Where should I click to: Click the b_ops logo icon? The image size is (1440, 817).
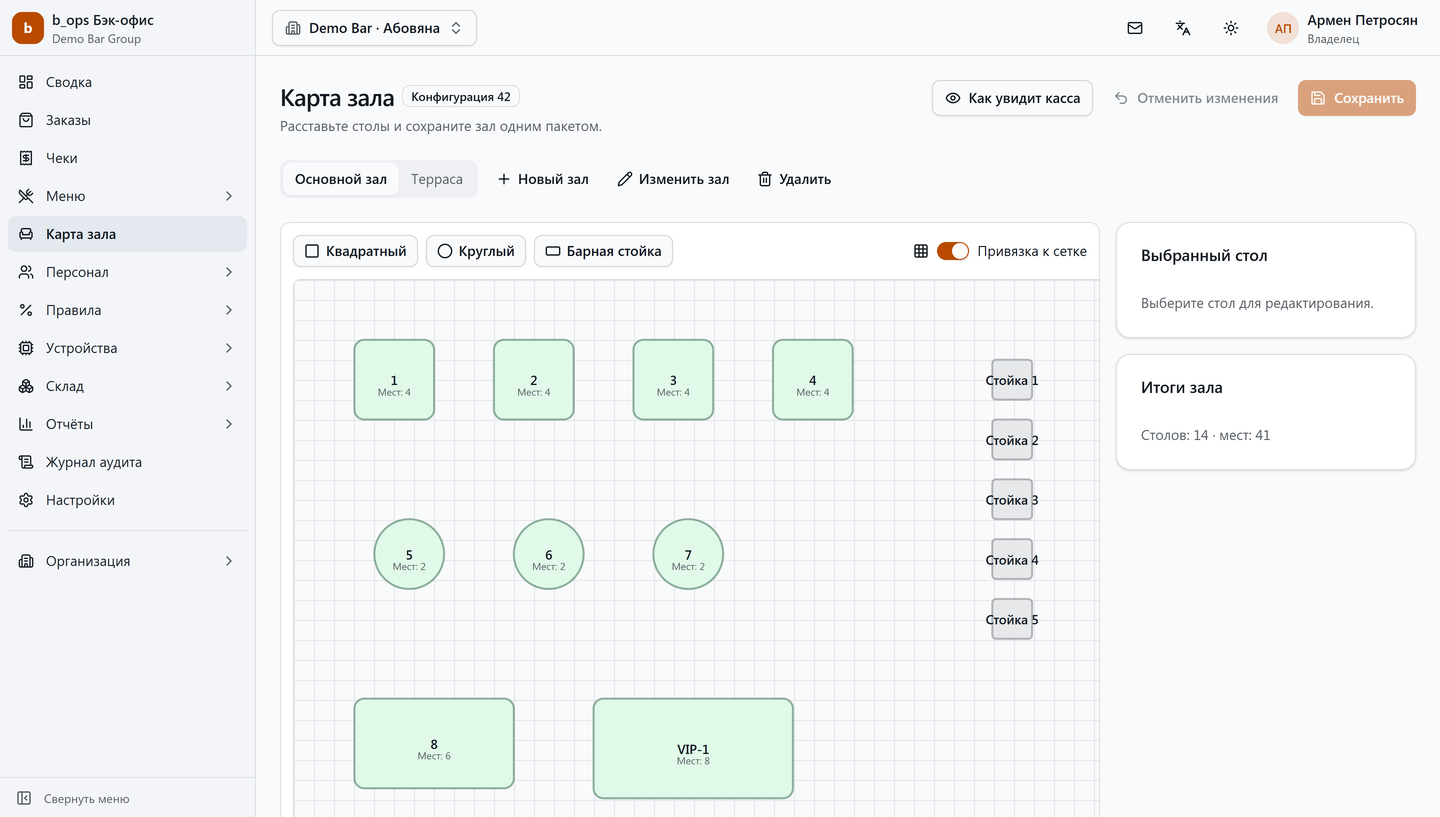tap(28, 28)
